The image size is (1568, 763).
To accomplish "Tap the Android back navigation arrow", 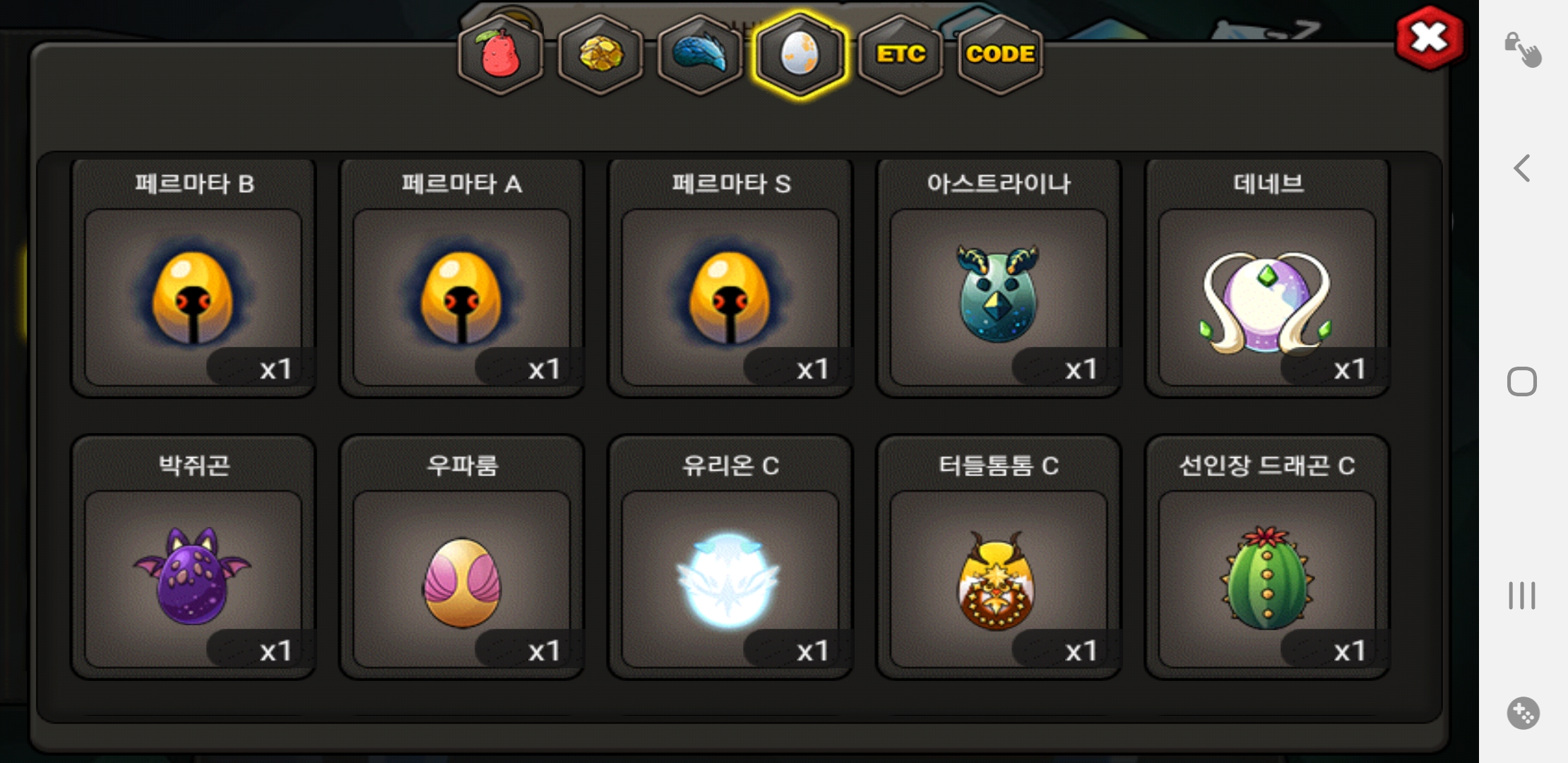I will tap(1522, 168).
